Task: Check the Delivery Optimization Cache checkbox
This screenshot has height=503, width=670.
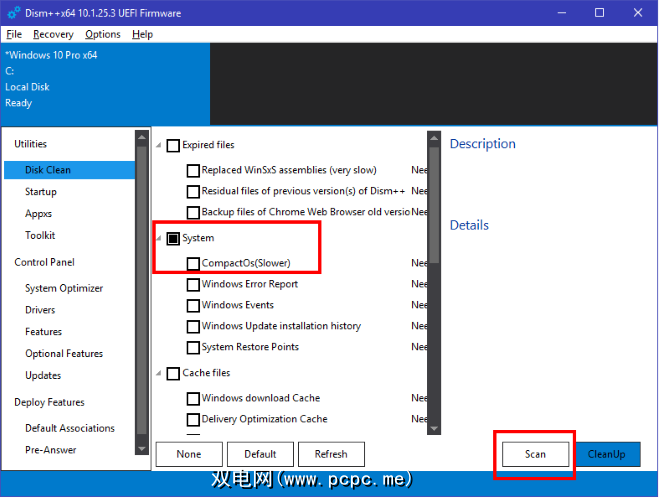Action: 193,420
